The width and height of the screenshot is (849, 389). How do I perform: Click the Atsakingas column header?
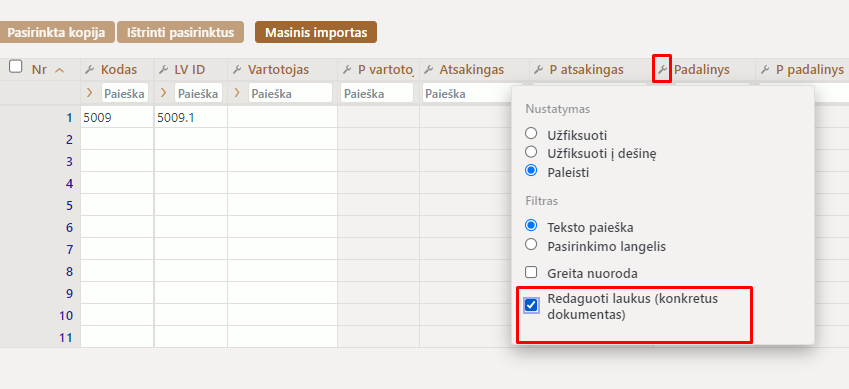pyautogui.click(x=472, y=70)
